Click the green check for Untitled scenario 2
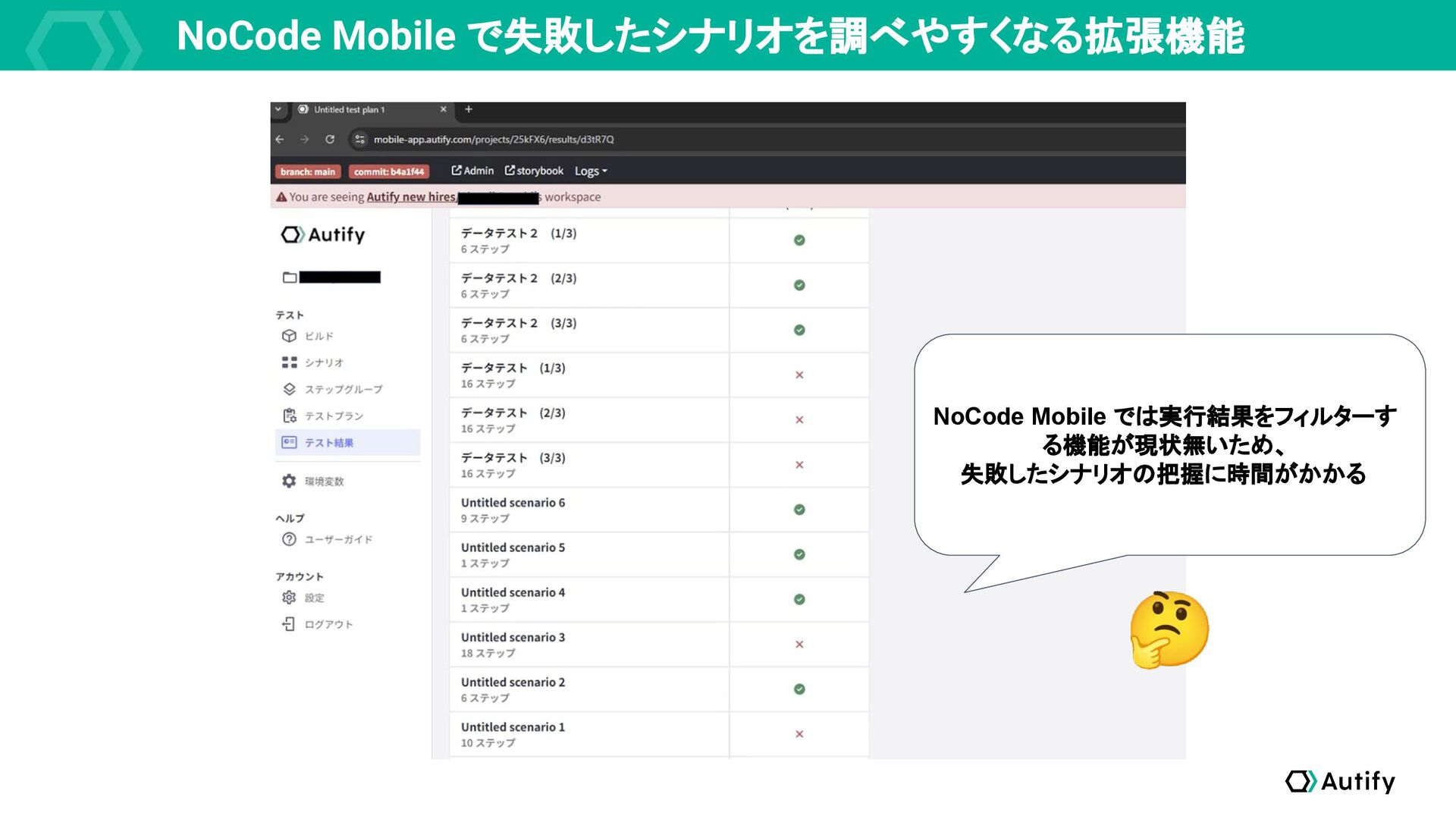Screen dimensions: 1456x819 (799, 689)
